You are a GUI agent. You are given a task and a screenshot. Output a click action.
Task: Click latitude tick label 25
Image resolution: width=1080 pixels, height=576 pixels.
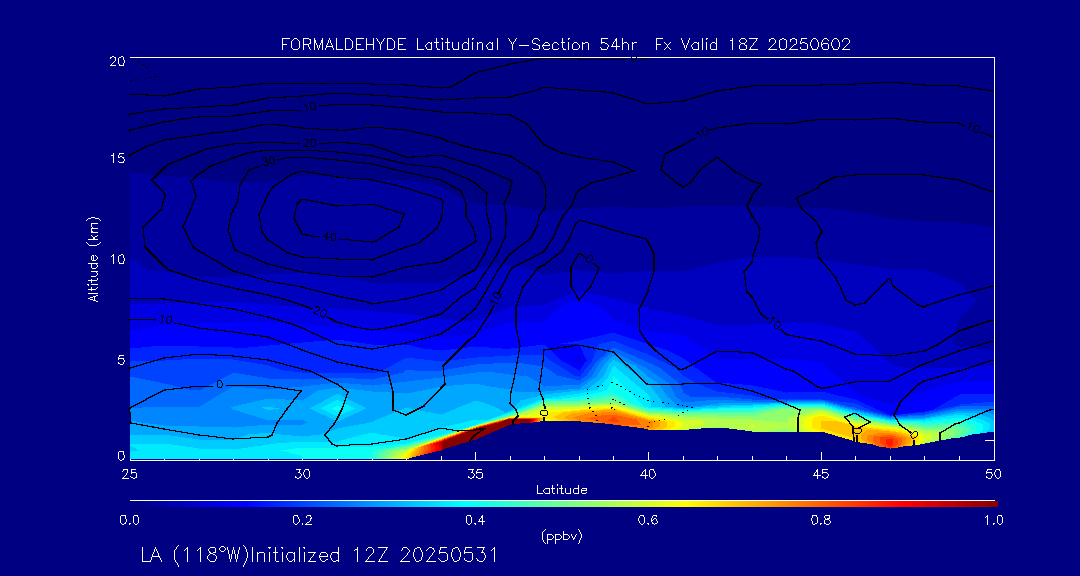coord(129,474)
